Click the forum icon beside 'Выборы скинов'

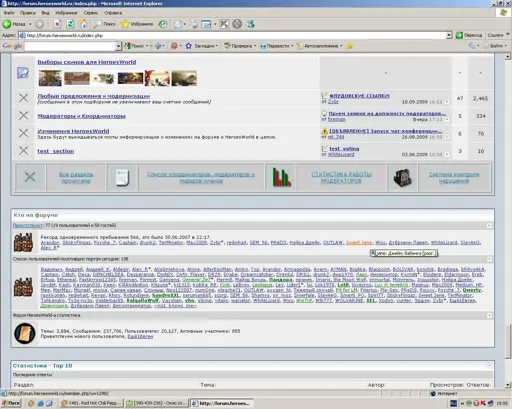23,73
